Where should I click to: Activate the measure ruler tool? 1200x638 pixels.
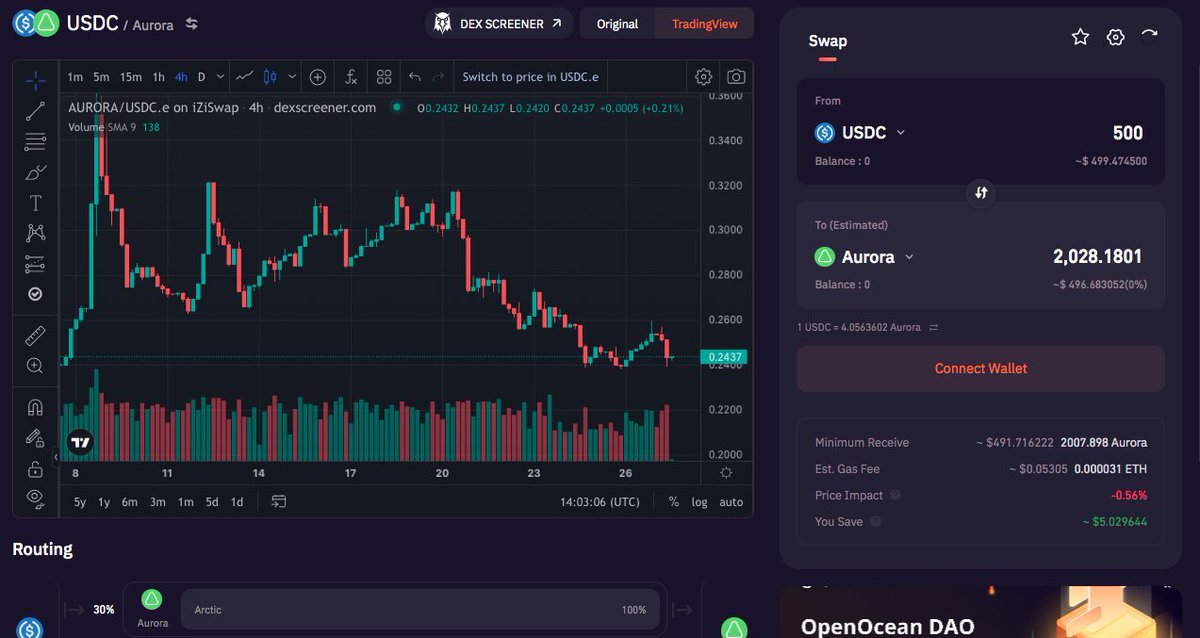click(34, 335)
